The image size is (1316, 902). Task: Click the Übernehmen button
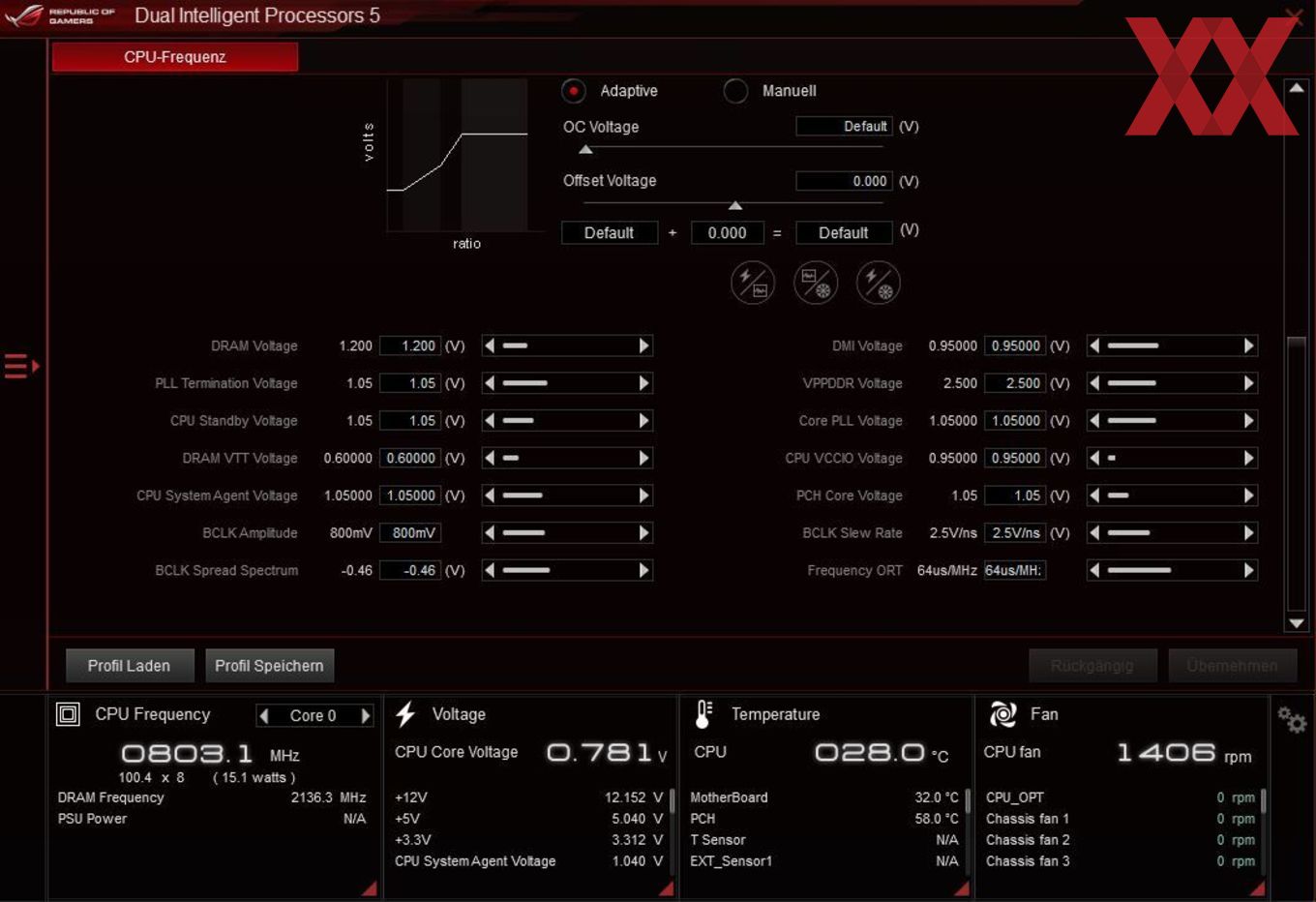pyautogui.click(x=1232, y=666)
